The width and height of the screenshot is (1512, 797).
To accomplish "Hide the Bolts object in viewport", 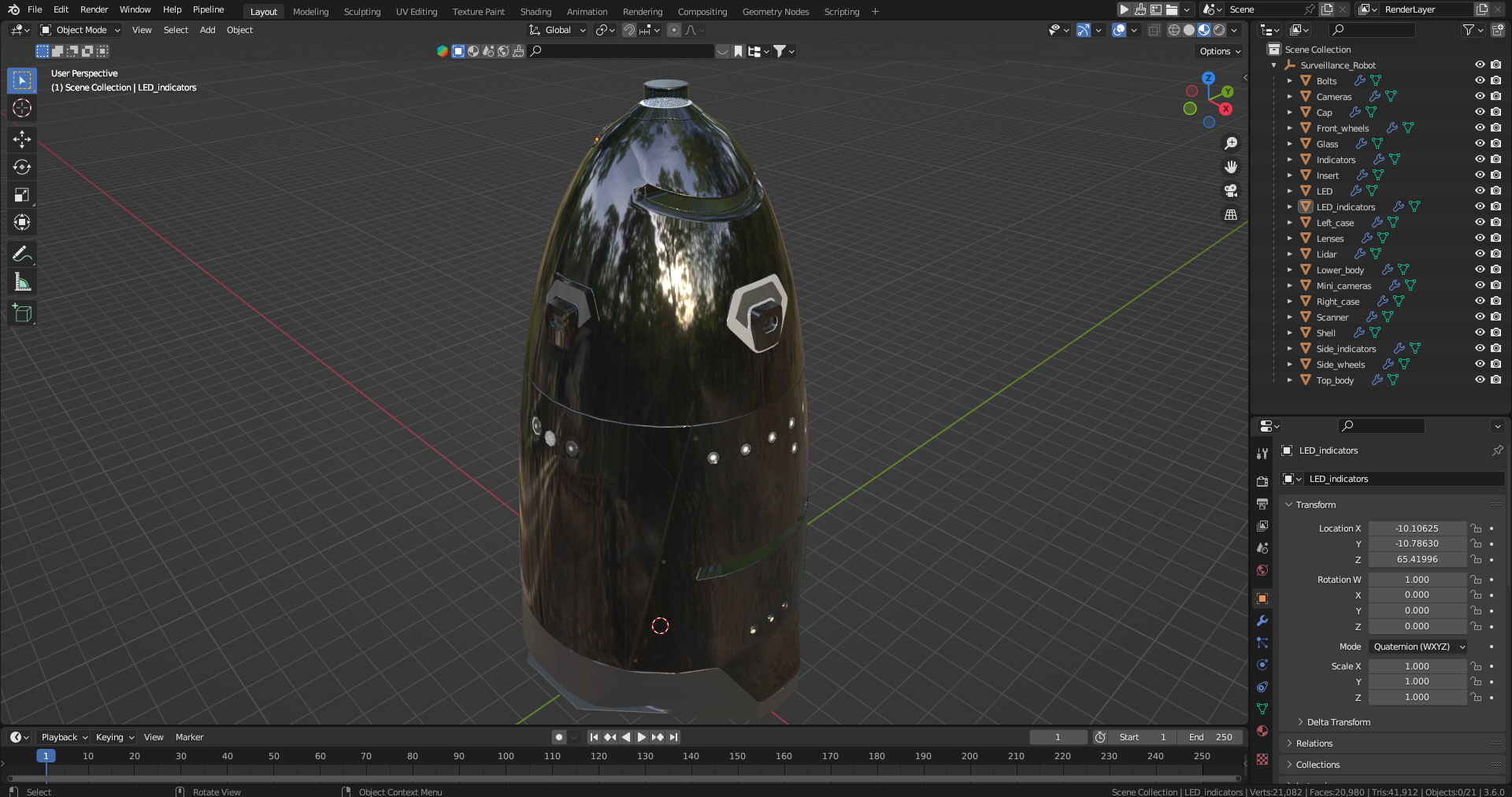I will (x=1480, y=80).
